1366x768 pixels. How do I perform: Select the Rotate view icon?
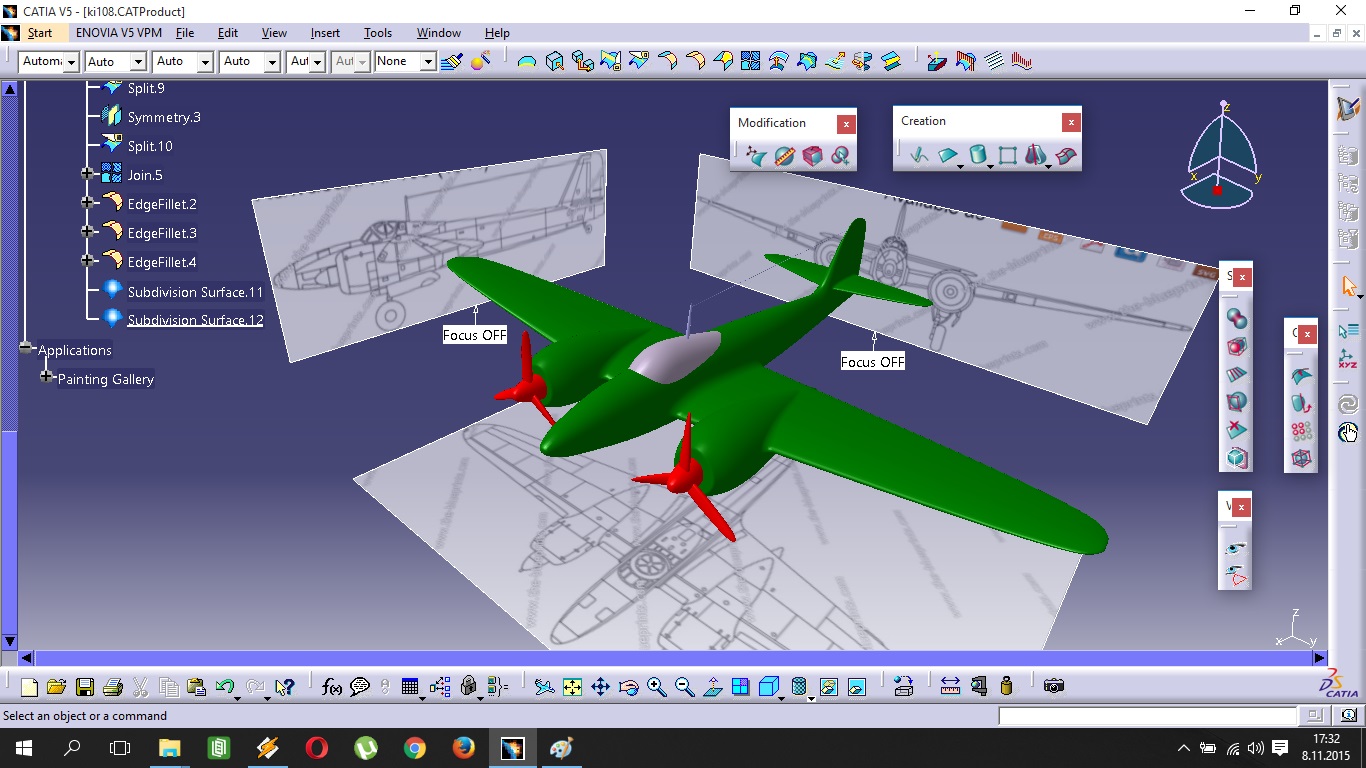tap(628, 687)
